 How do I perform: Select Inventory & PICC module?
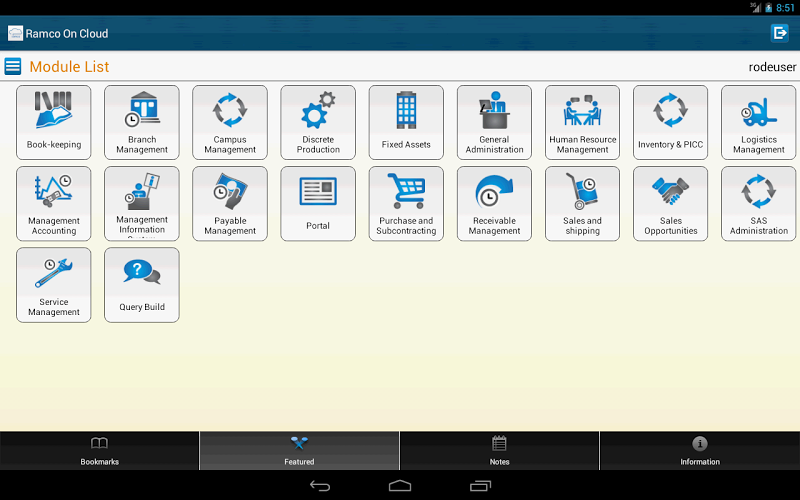[x=670, y=122]
